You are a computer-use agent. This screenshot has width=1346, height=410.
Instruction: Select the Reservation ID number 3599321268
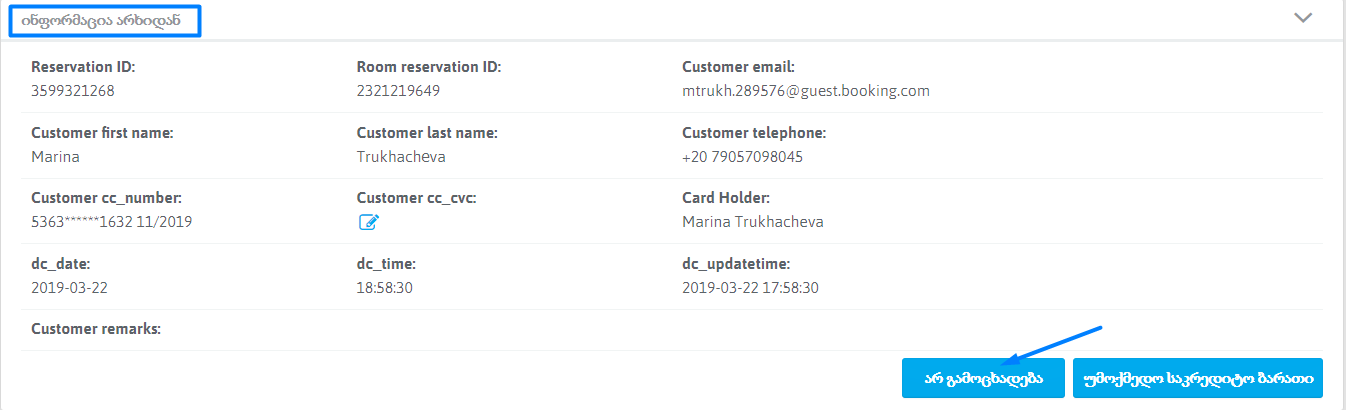pos(73,91)
